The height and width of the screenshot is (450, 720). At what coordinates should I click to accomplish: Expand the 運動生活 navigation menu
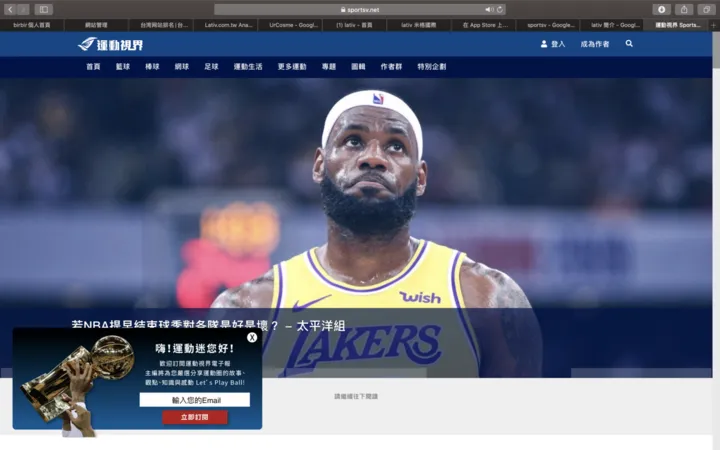[x=247, y=67]
